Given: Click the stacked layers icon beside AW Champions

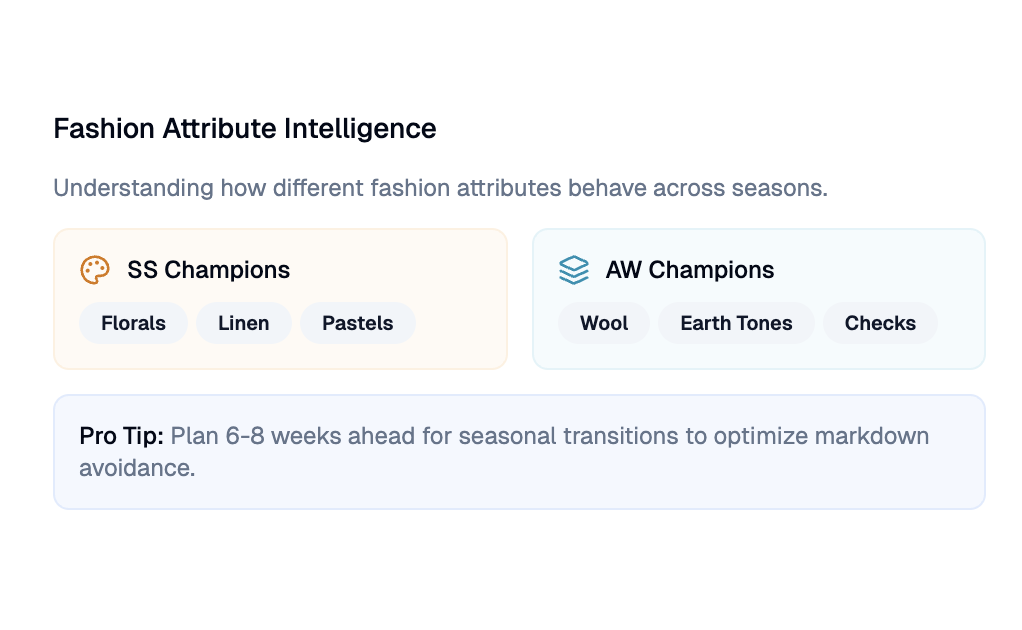Looking at the screenshot, I should point(573,270).
